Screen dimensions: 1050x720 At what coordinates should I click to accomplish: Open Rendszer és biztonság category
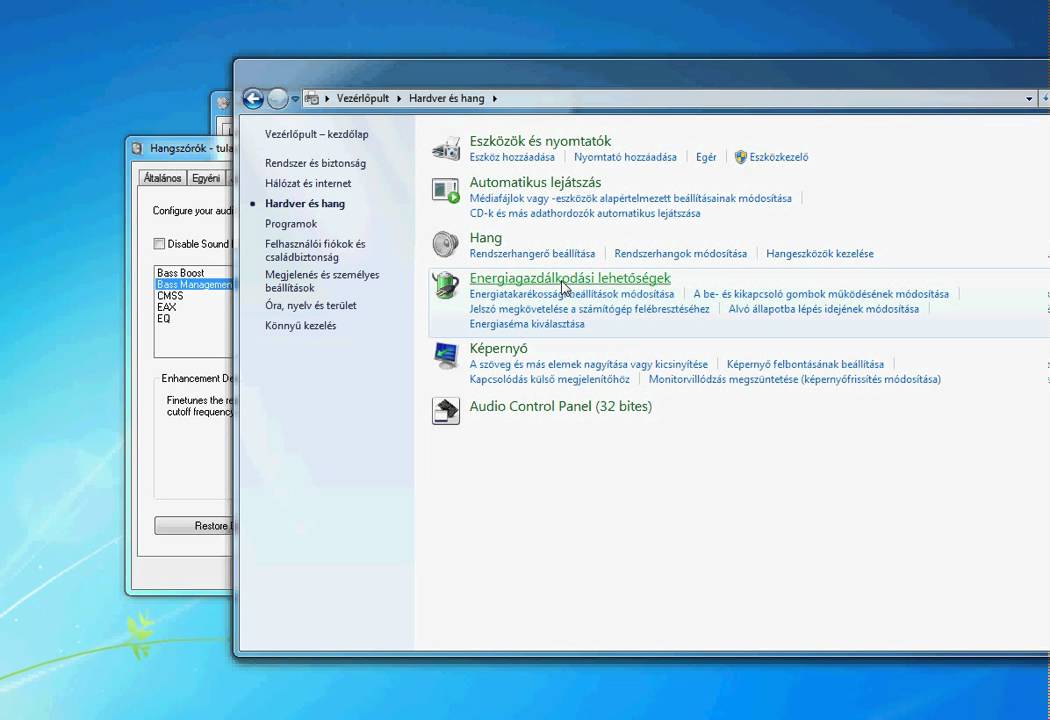[x=315, y=163]
